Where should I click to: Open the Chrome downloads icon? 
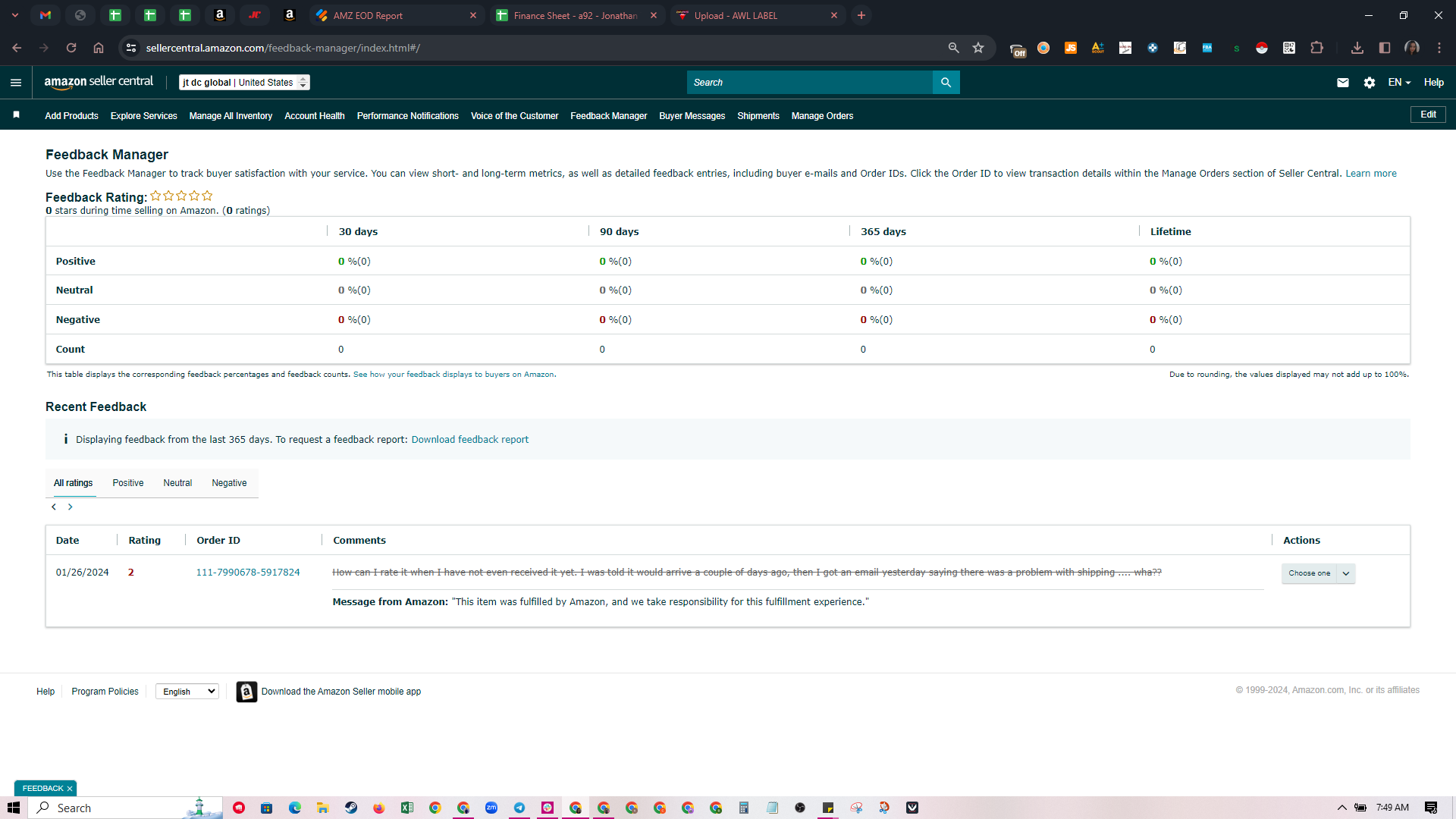(x=1357, y=48)
